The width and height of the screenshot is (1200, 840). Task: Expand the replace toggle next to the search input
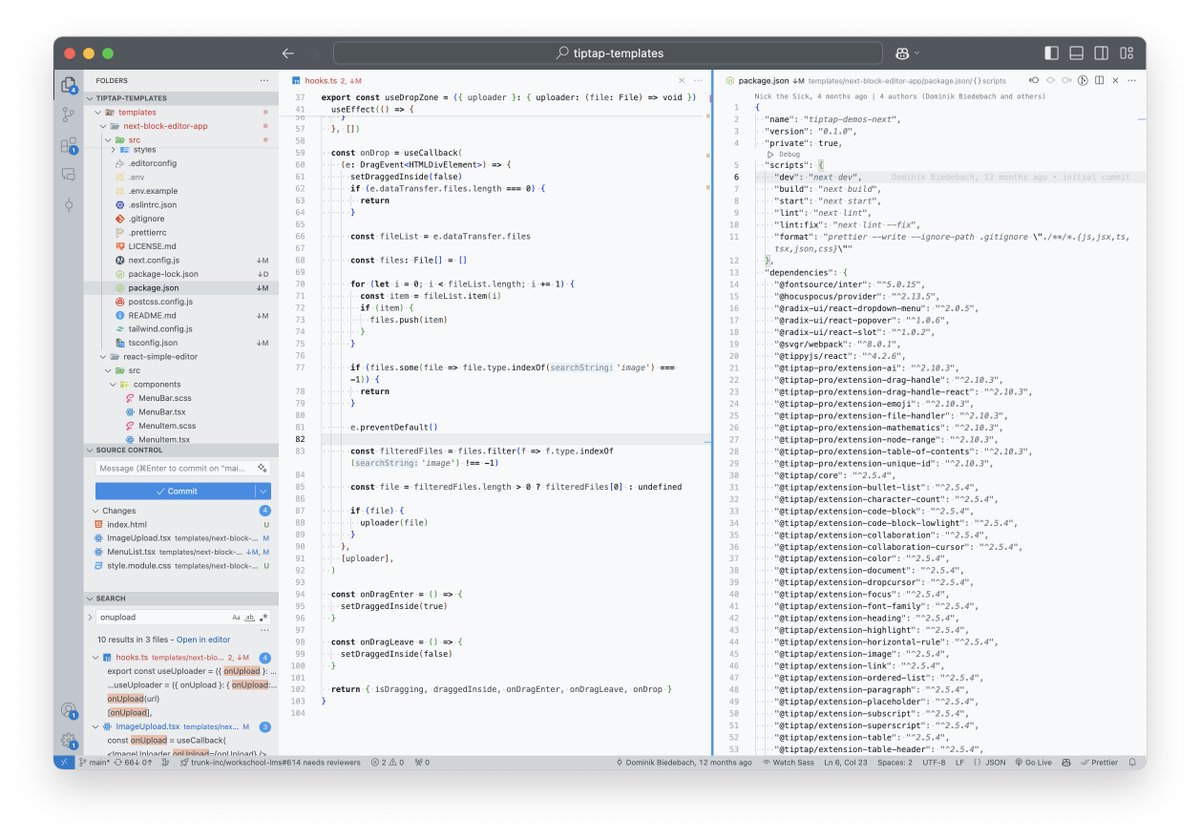tap(90, 617)
